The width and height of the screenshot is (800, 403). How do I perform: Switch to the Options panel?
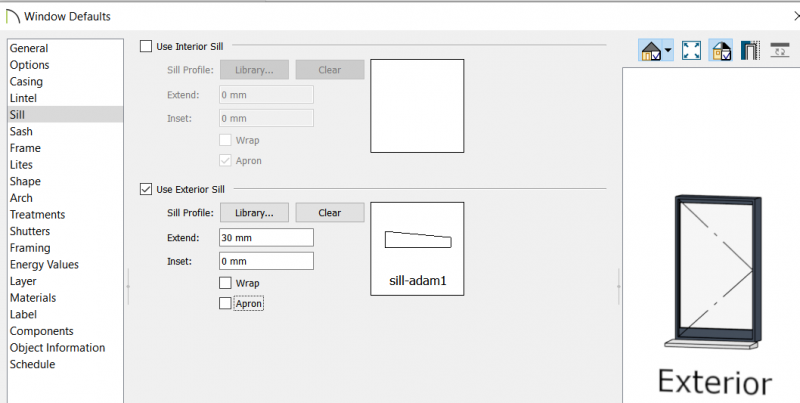pos(30,65)
